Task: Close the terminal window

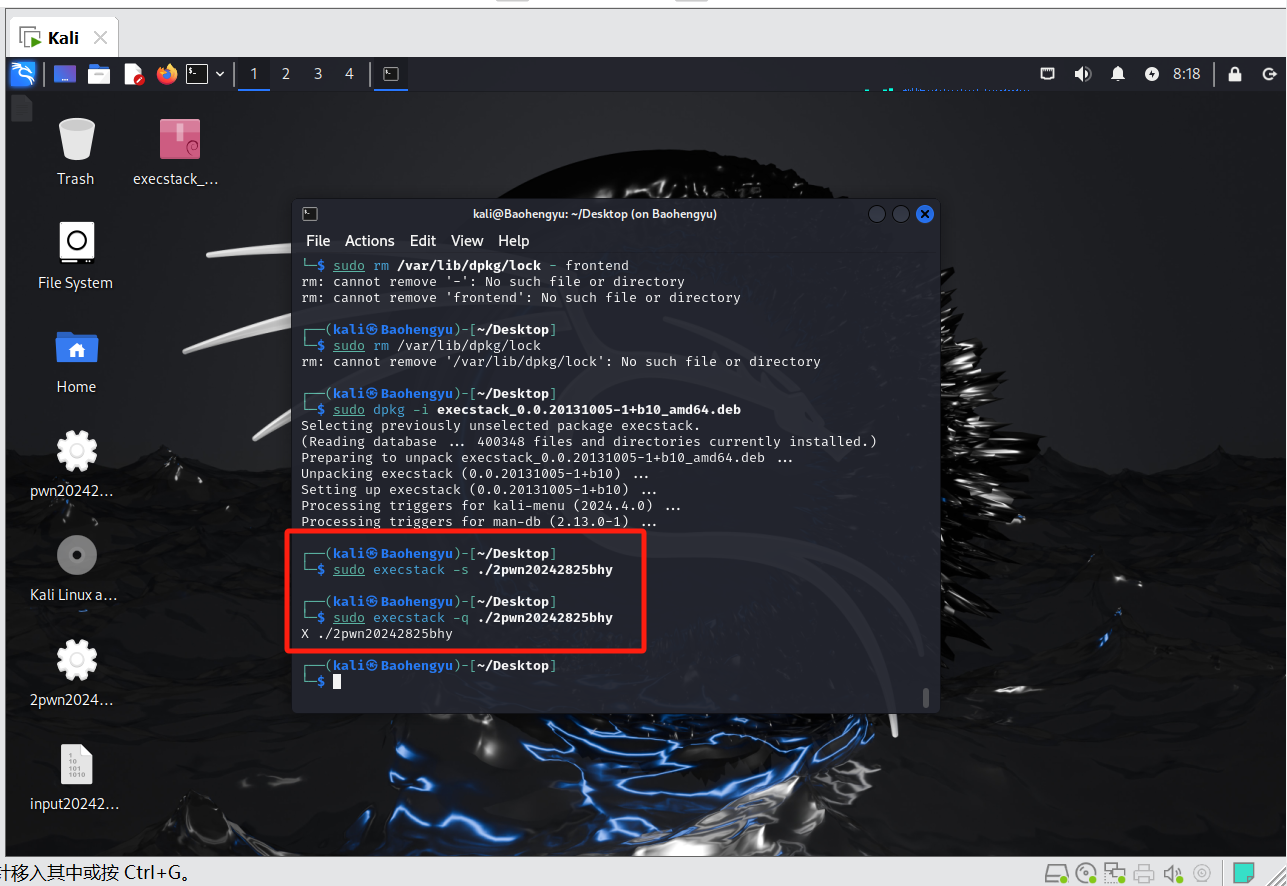Action: [925, 214]
